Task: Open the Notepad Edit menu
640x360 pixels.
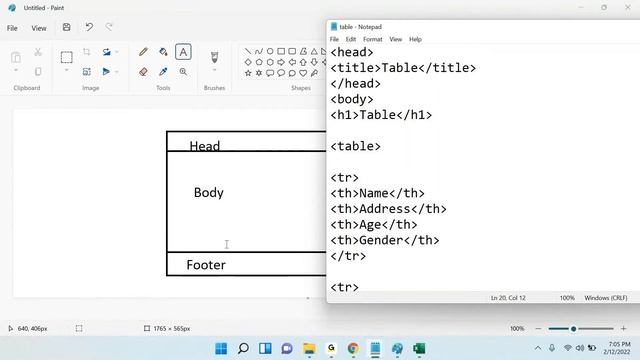Action: point(351,39)
